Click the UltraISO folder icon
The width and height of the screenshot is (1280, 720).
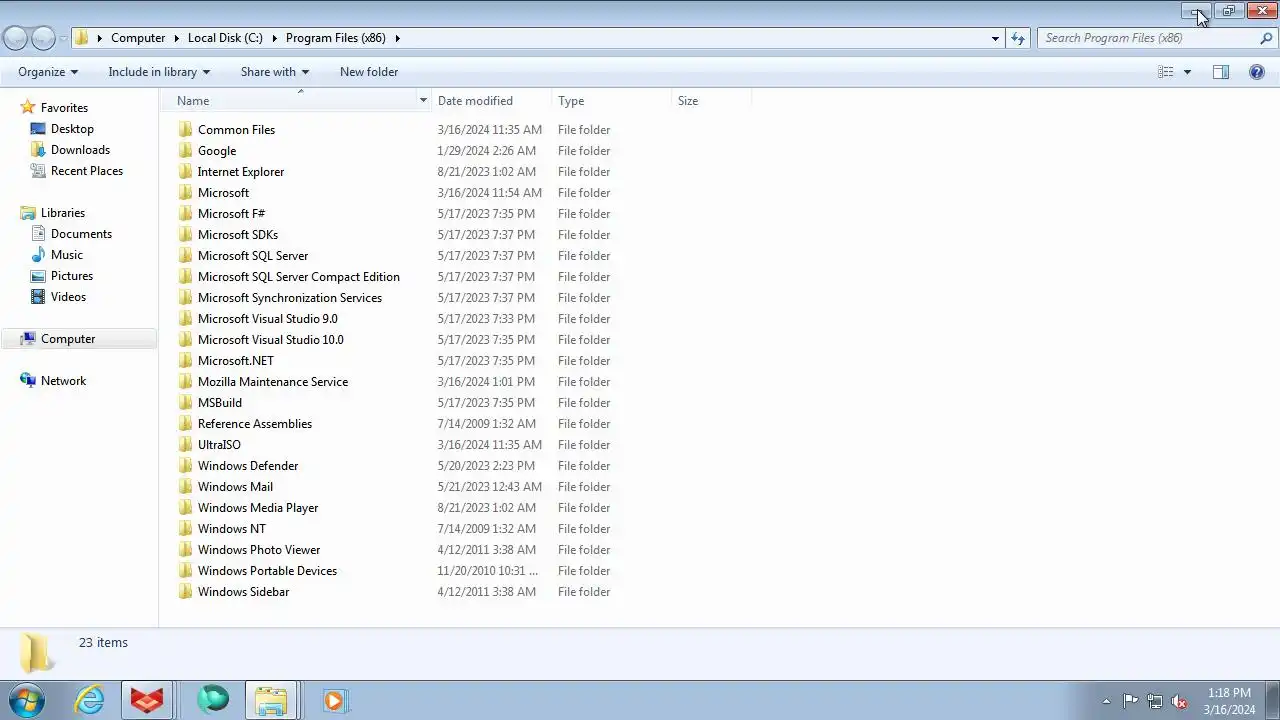click(185, 445)
